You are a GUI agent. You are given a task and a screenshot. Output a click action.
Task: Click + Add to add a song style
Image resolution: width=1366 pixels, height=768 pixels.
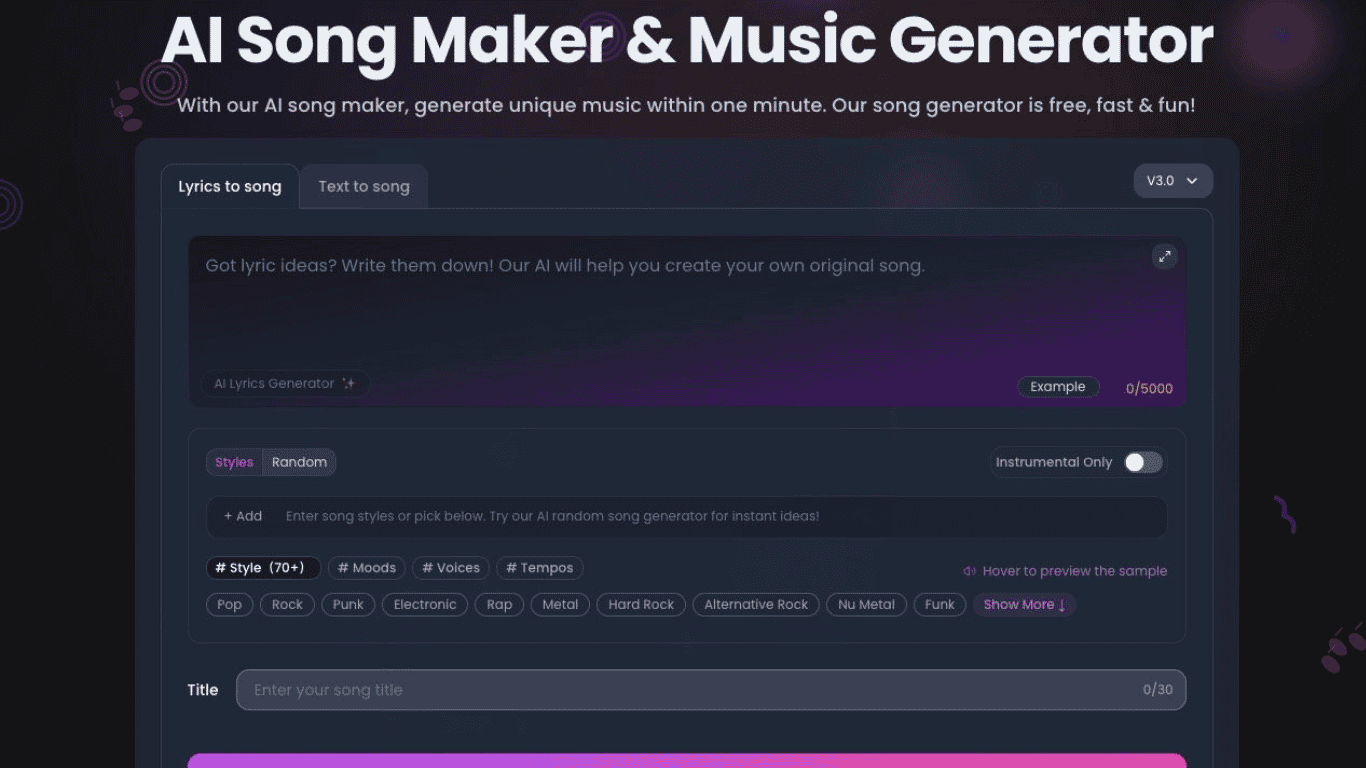(x=242, y=516)
